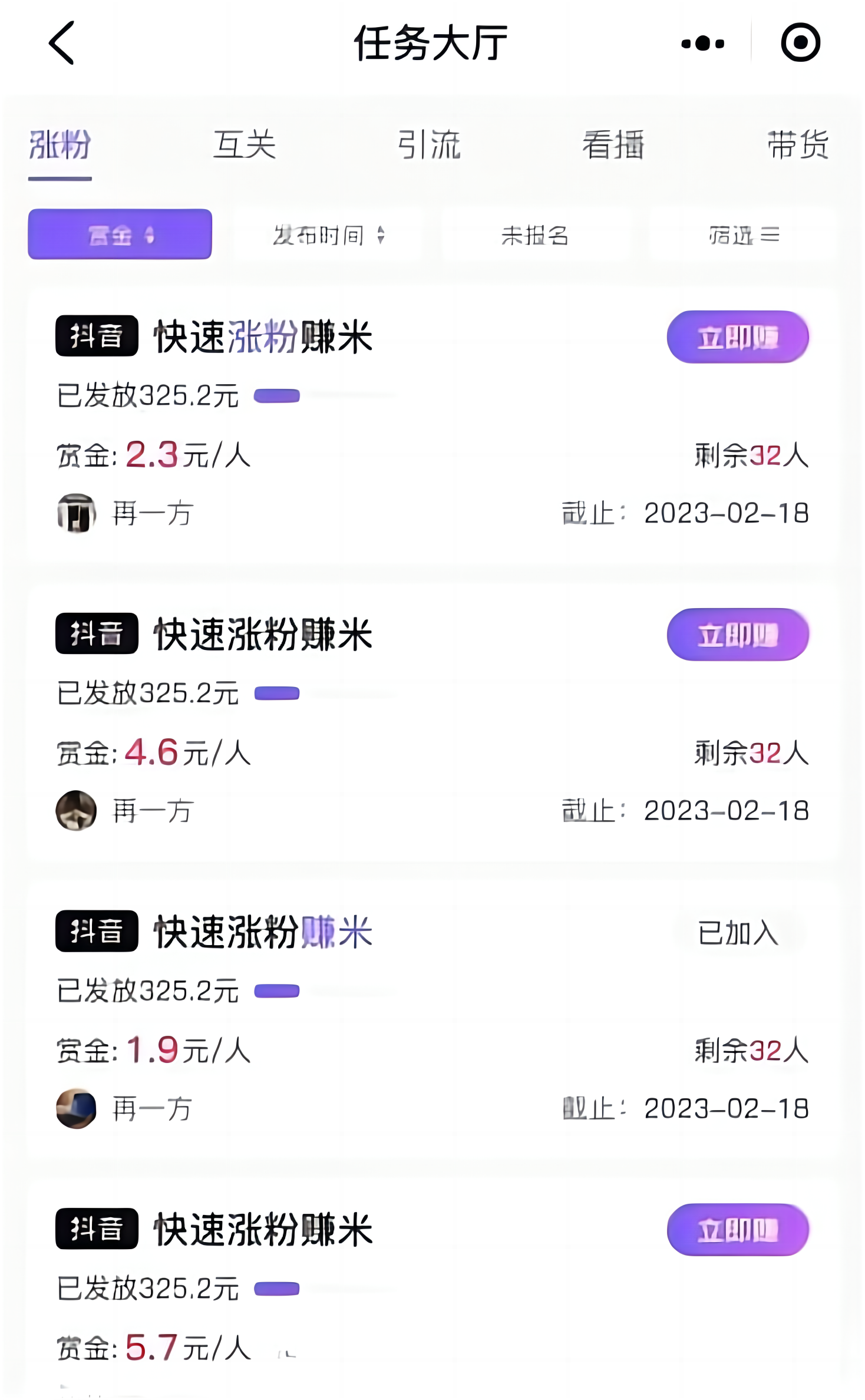
Task: Open third task publisher avatar
Action: click(x=76, y=1108)
